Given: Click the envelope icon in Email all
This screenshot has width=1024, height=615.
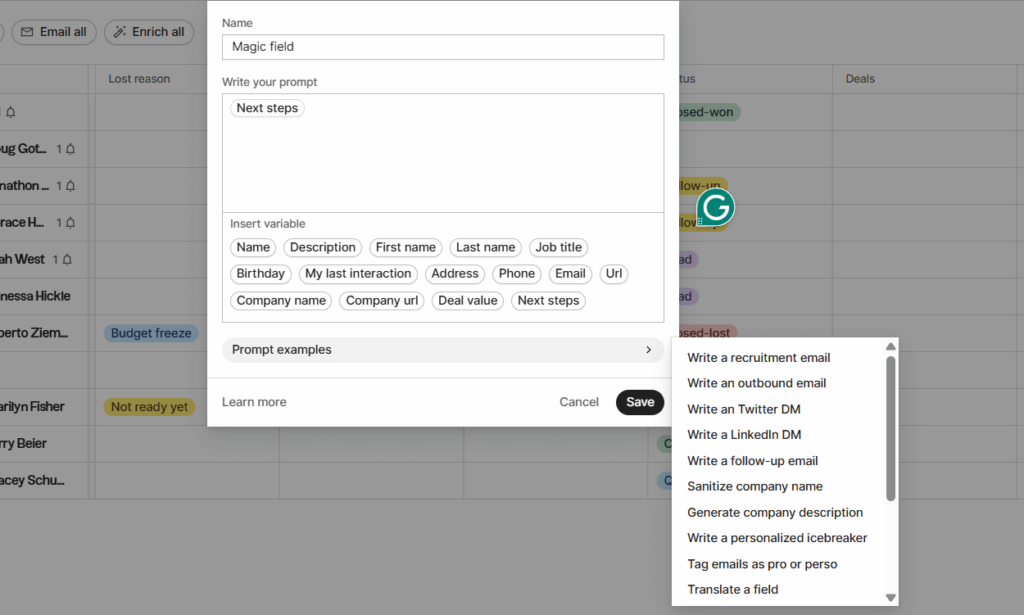Looking at the screenshot, I should pos(25,32).
